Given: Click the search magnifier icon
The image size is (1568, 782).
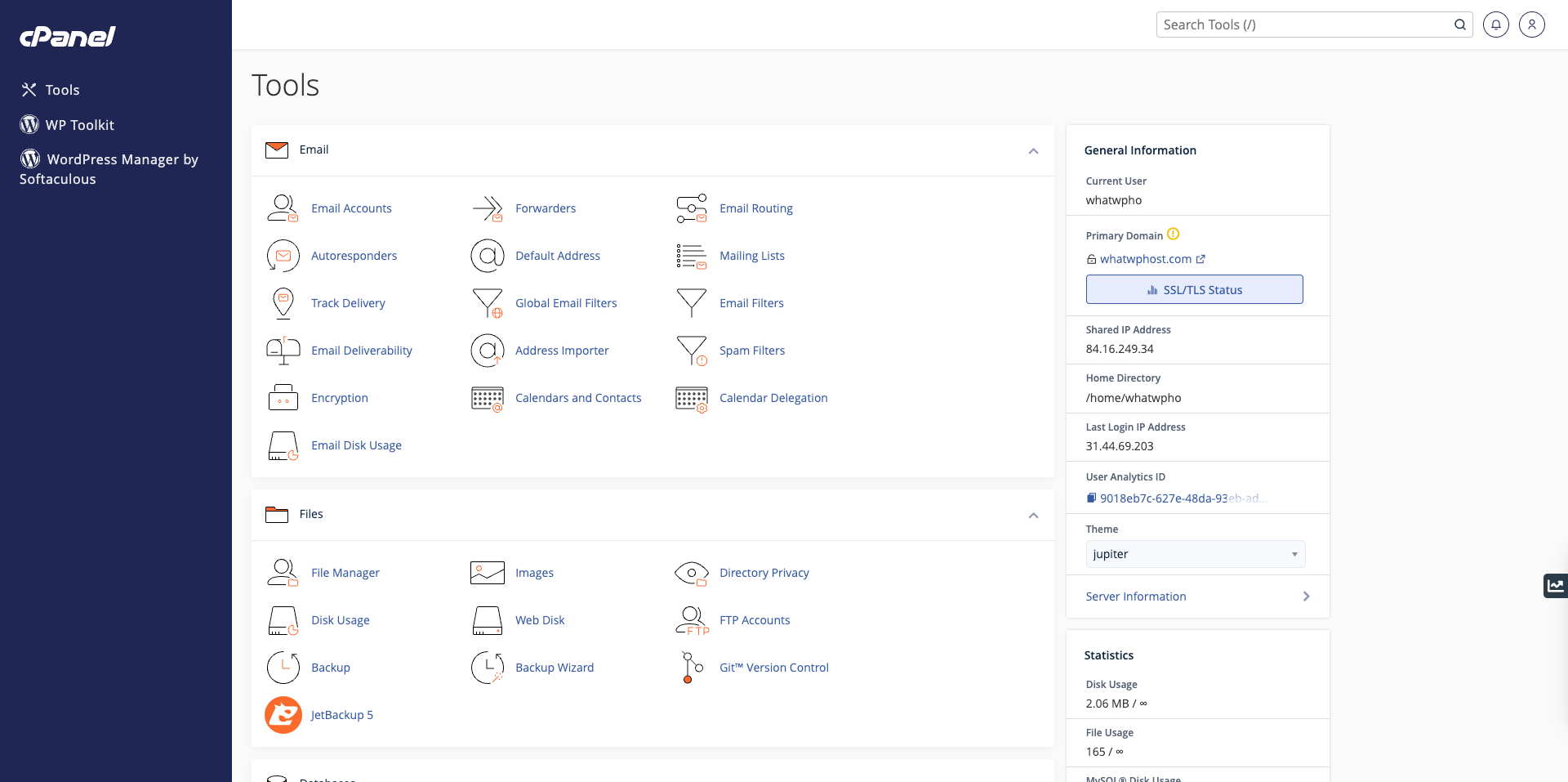Looking at the screenshot, I should (1459, 25).
